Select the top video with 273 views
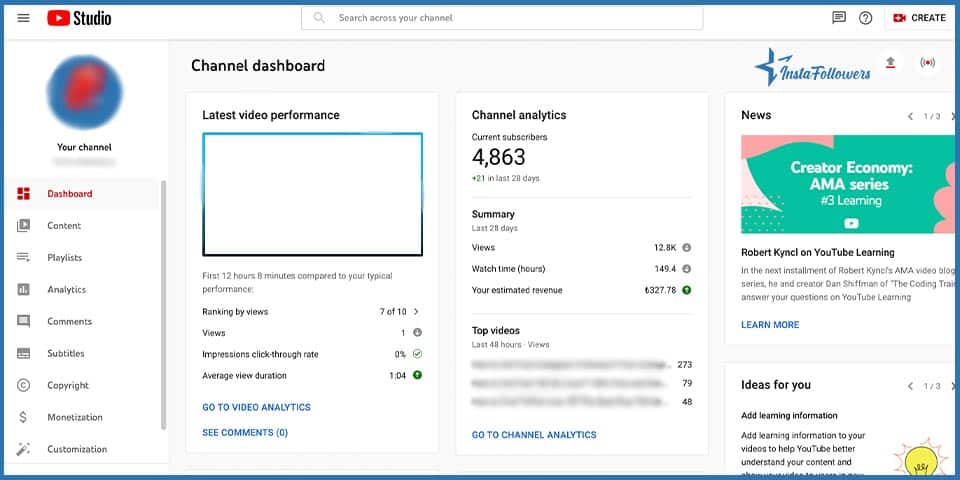 click(582, 364)
